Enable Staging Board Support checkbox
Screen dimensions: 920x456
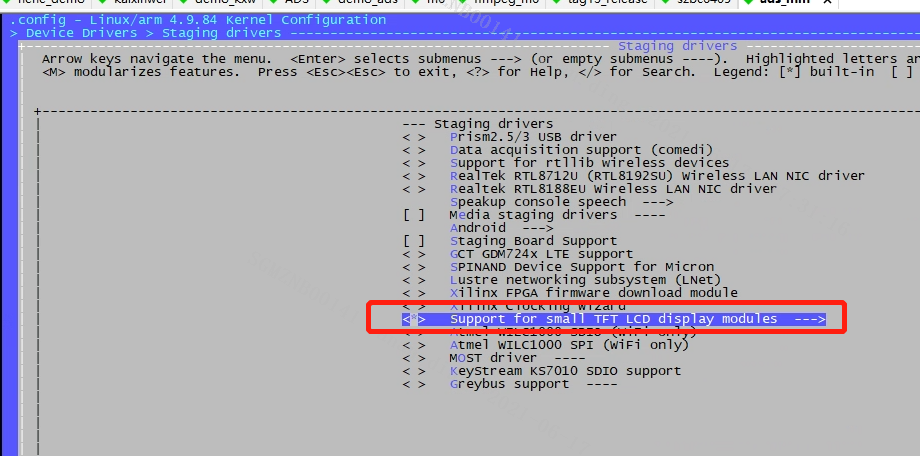pos(414,241)
